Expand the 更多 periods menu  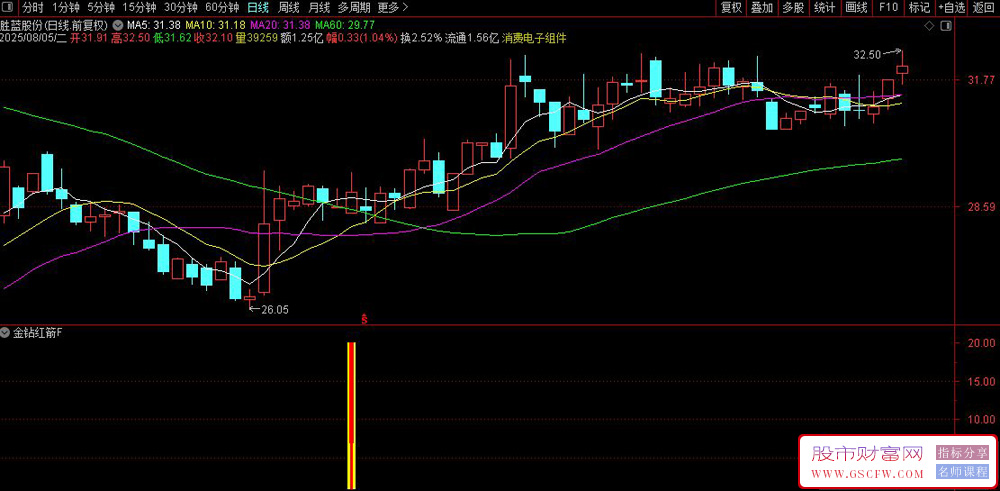(393, 8)
